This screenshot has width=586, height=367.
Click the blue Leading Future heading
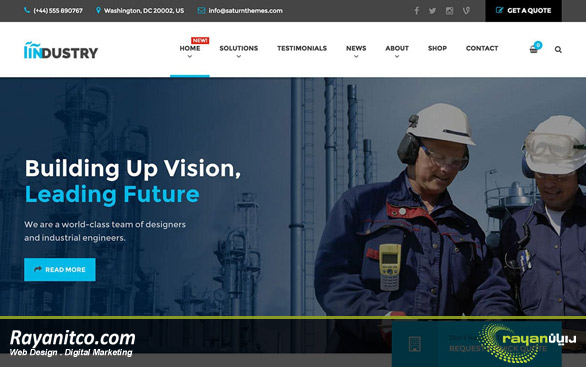pos(112,194)
